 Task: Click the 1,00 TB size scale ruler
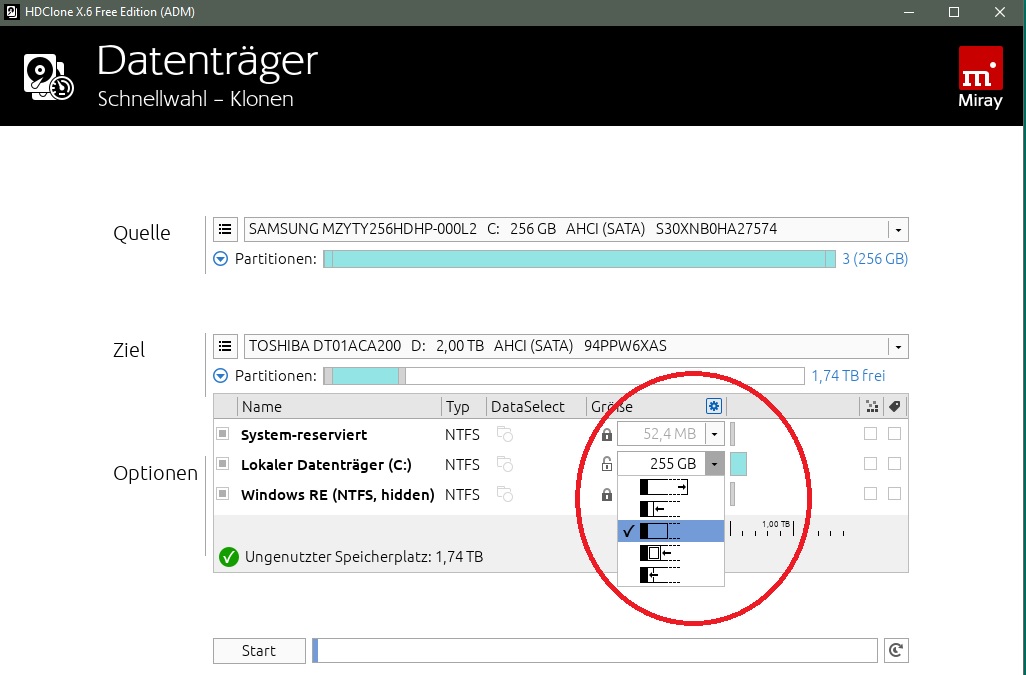pyautogui.click(x=787, y=529)
